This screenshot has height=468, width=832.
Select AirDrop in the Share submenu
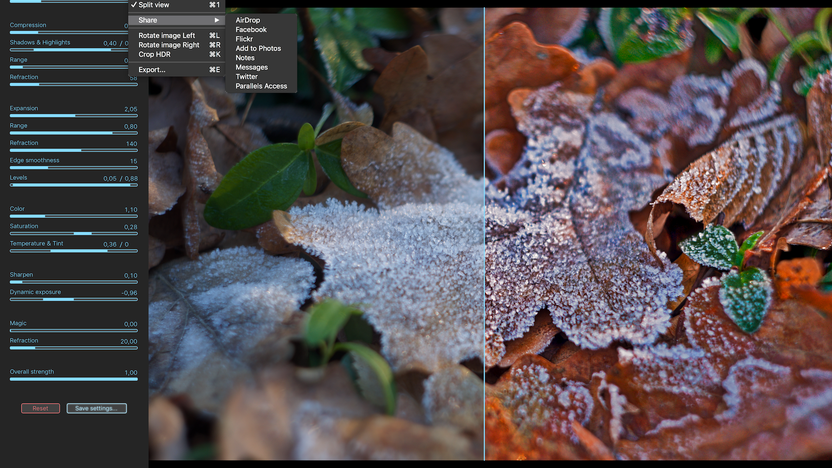click(x=248, y=20)
